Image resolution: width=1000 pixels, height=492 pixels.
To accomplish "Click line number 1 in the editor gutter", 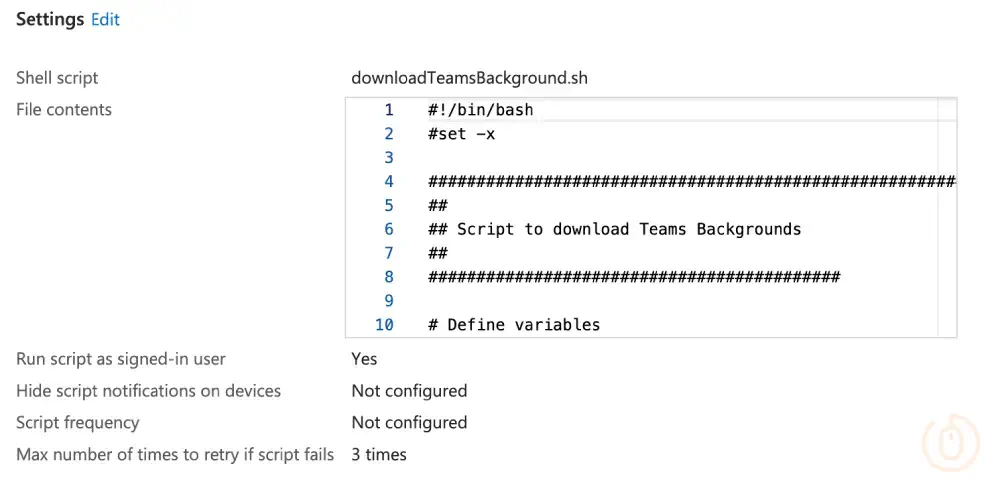I will click(x=388, y=110).
